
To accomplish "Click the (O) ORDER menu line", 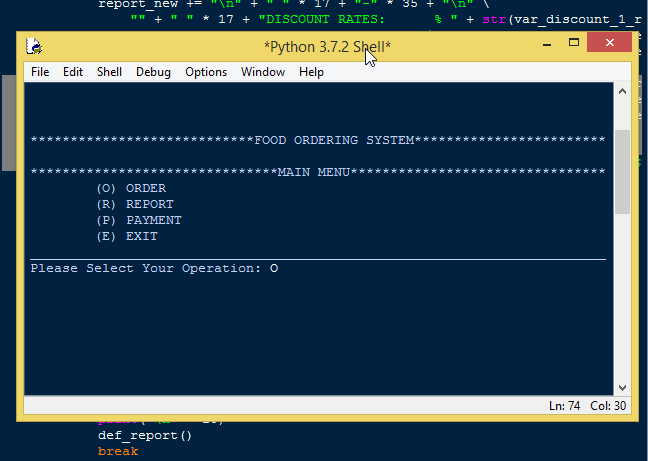I will pos(131,188).
